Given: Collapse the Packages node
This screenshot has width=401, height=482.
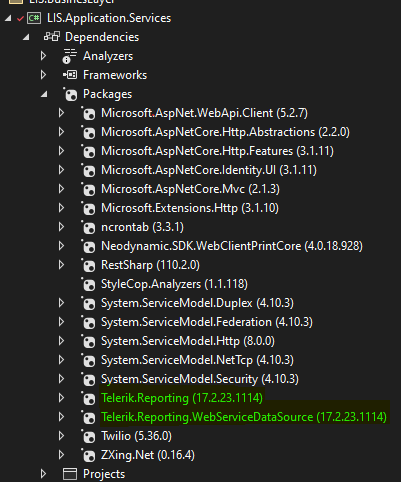Looking at the screenshot, I should [x=44, y=95].
